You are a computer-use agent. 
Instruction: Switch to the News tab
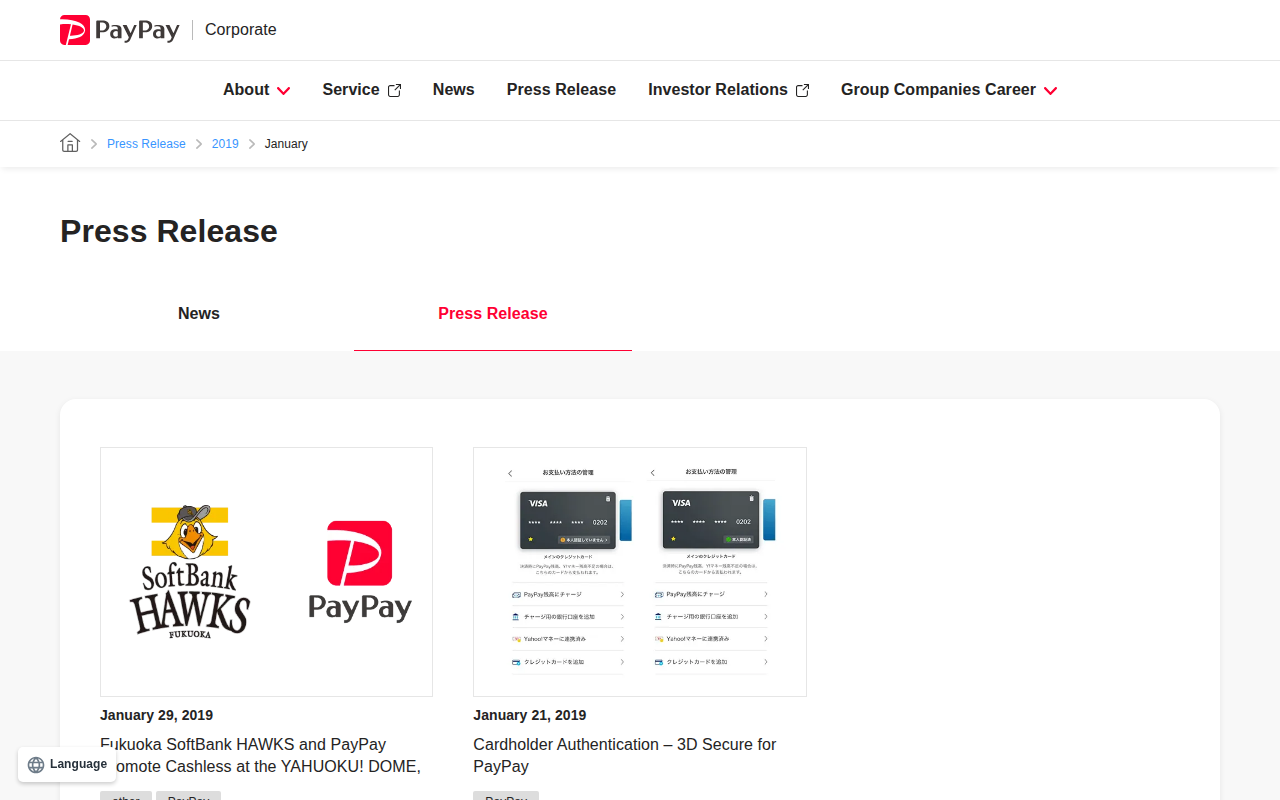pyautogui.click(x=199, y=314)
